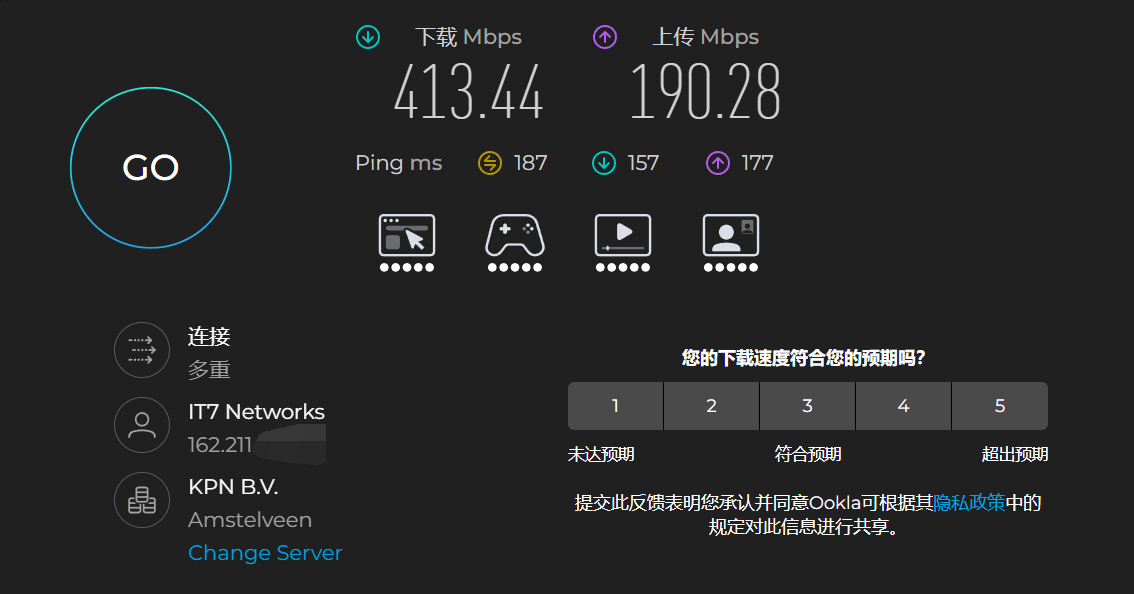
Task: Rate download speed as 1
Action: [615, 406]
